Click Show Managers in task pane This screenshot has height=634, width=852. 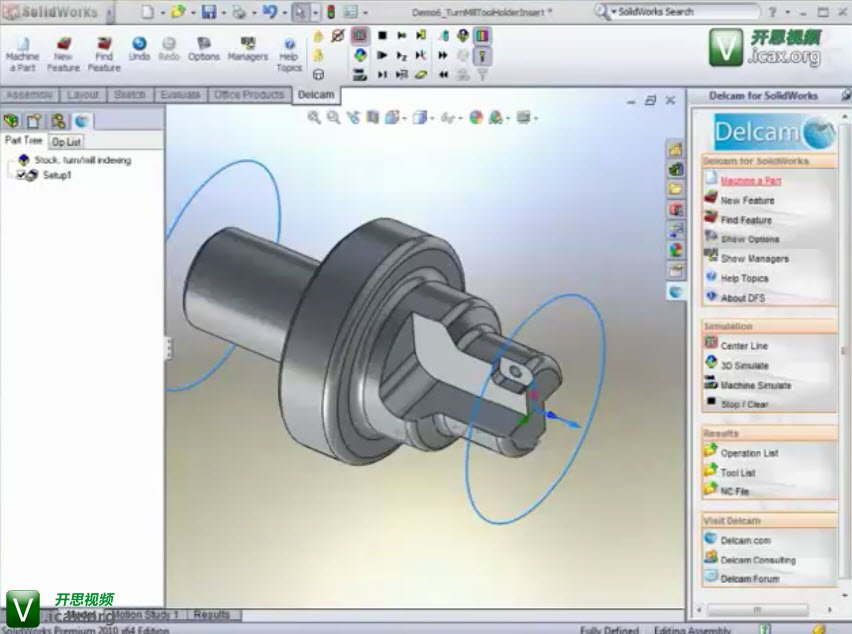click(x=755, y=259)
